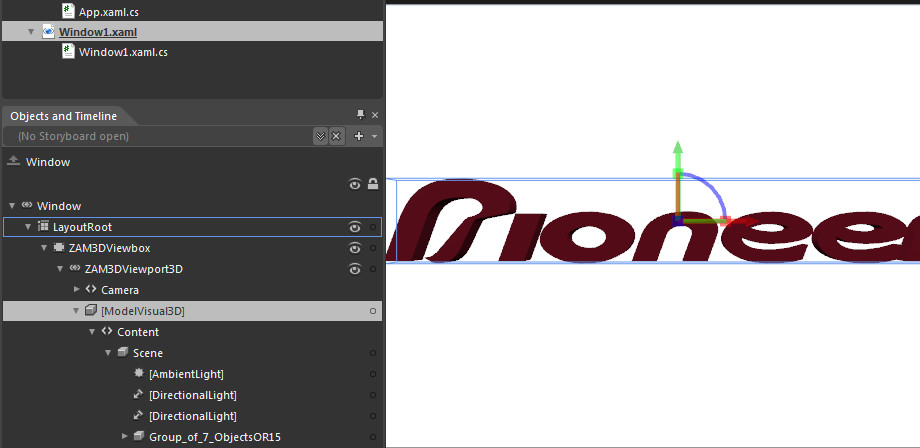Toggle lock for Group_of_7_ObjectsOR15 row
920x448 pixels.
click(x=373, y=437)
